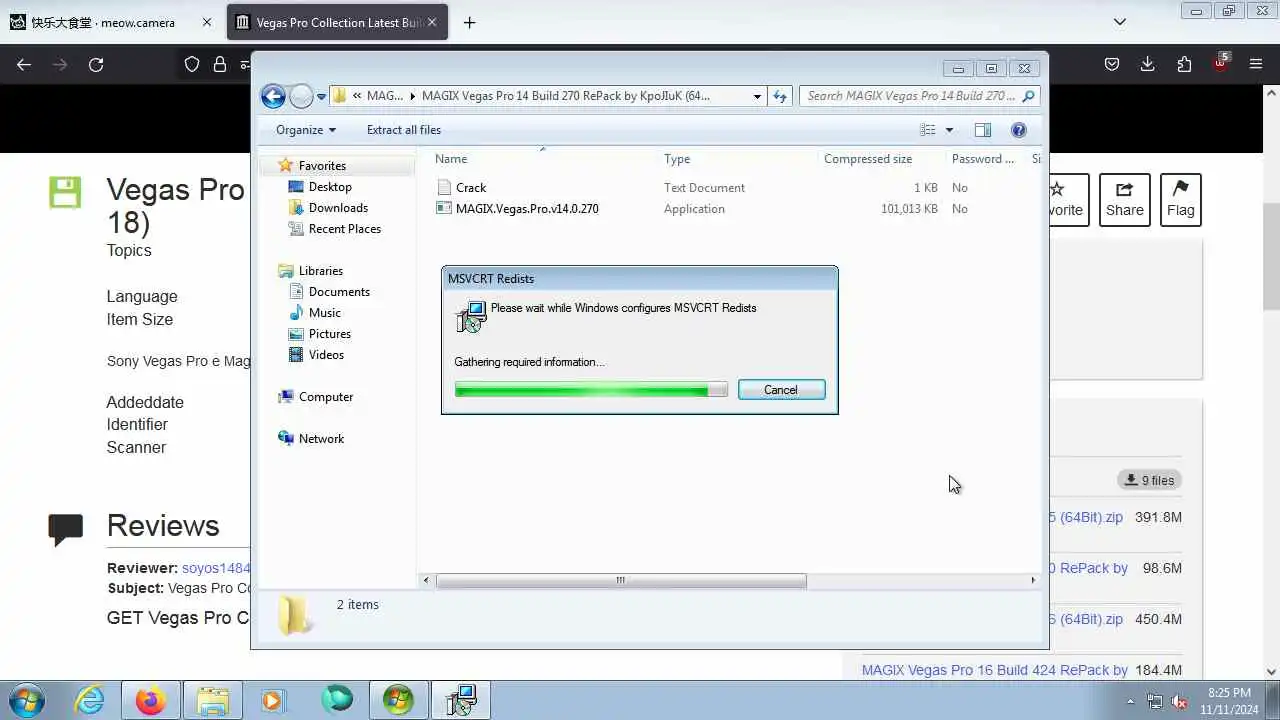Reload the browser page
Screen dimensions: 1280x720
coord(96,64)
